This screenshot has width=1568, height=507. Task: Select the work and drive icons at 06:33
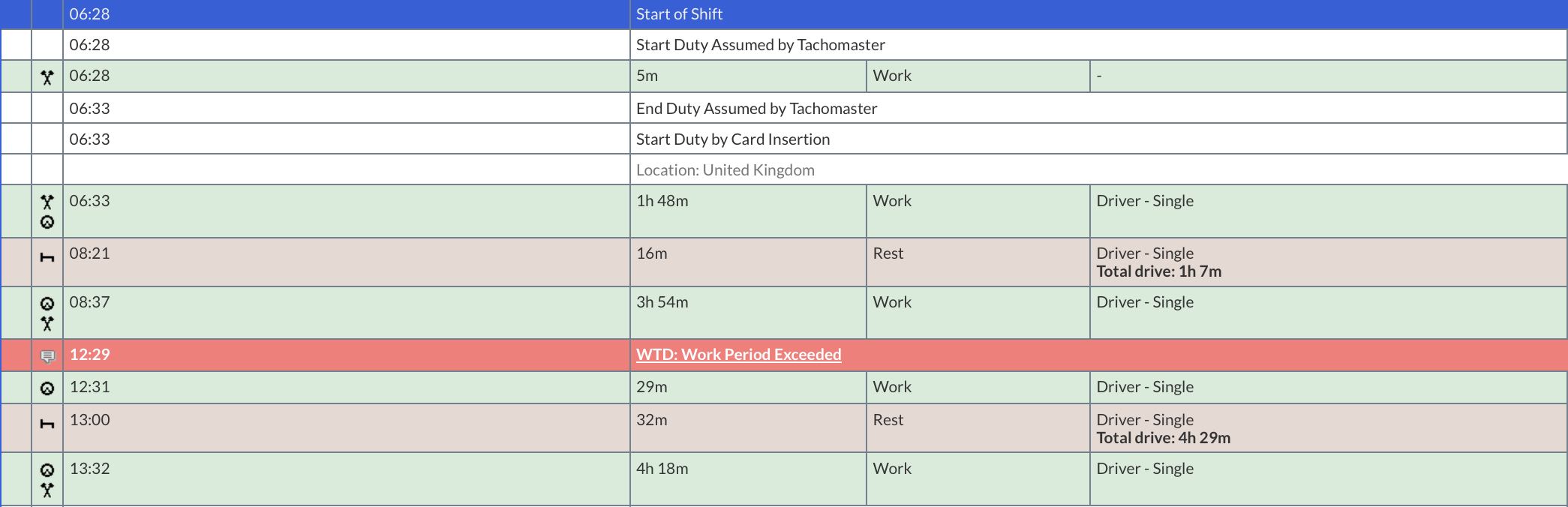[x=47, y=211]
